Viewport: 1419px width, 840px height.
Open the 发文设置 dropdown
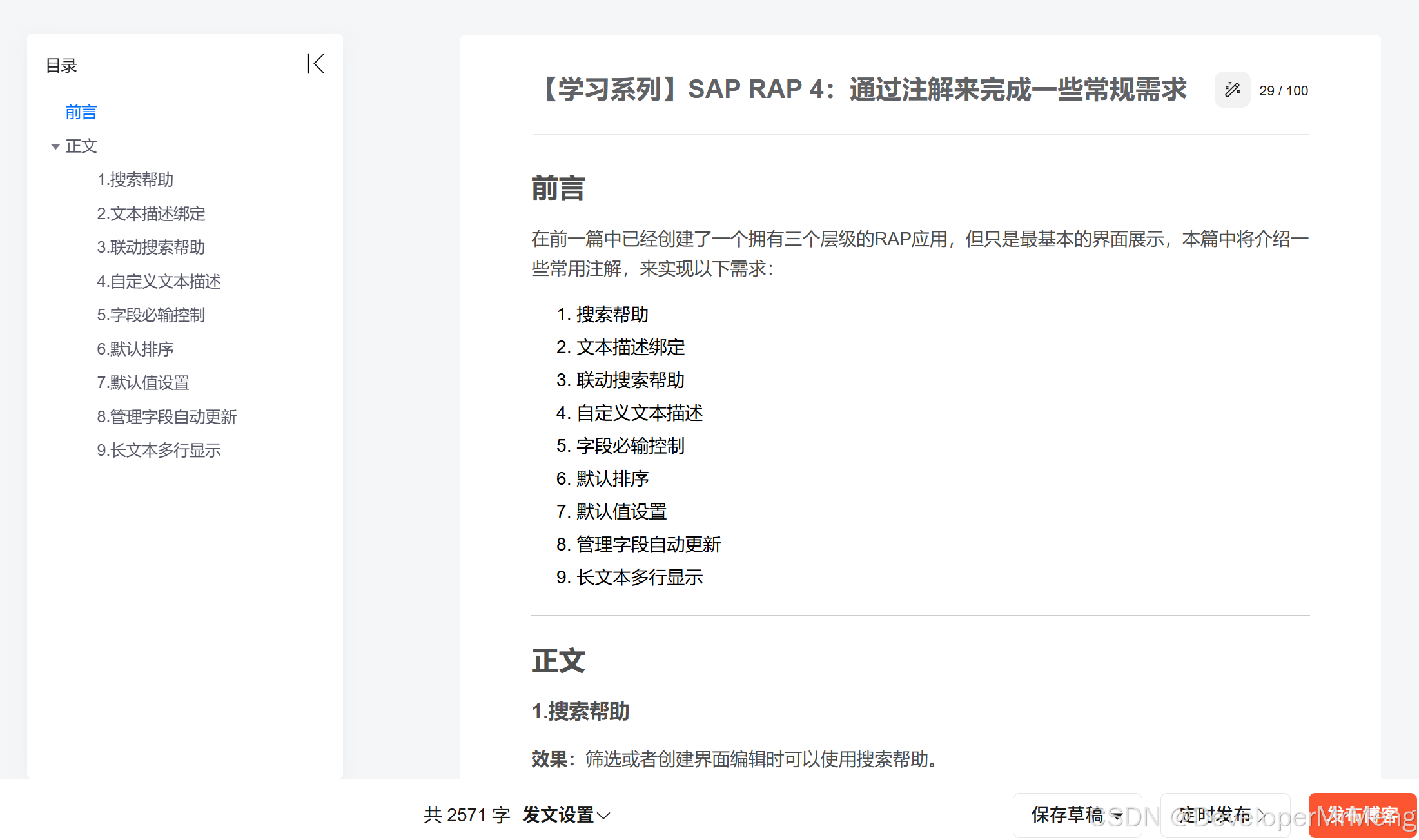click(566, 815)
